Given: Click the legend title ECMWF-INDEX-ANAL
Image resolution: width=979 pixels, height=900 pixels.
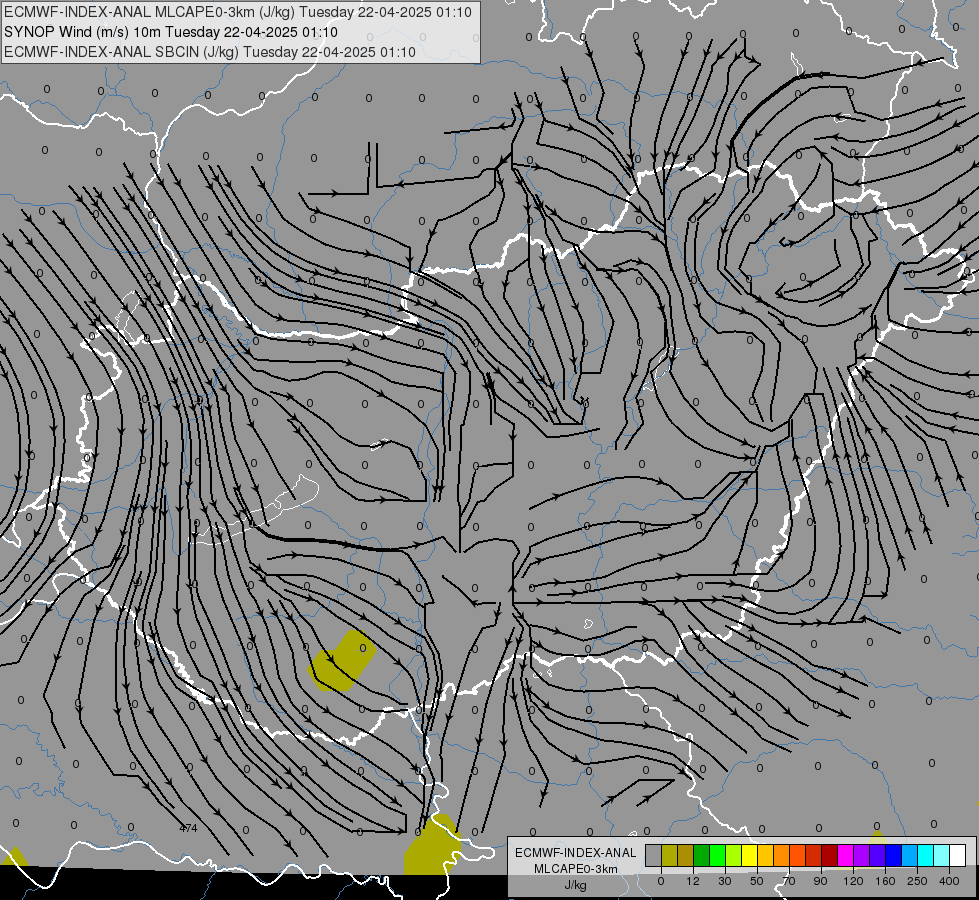Looking at the screenshot, I should click(x=575, y=853).
